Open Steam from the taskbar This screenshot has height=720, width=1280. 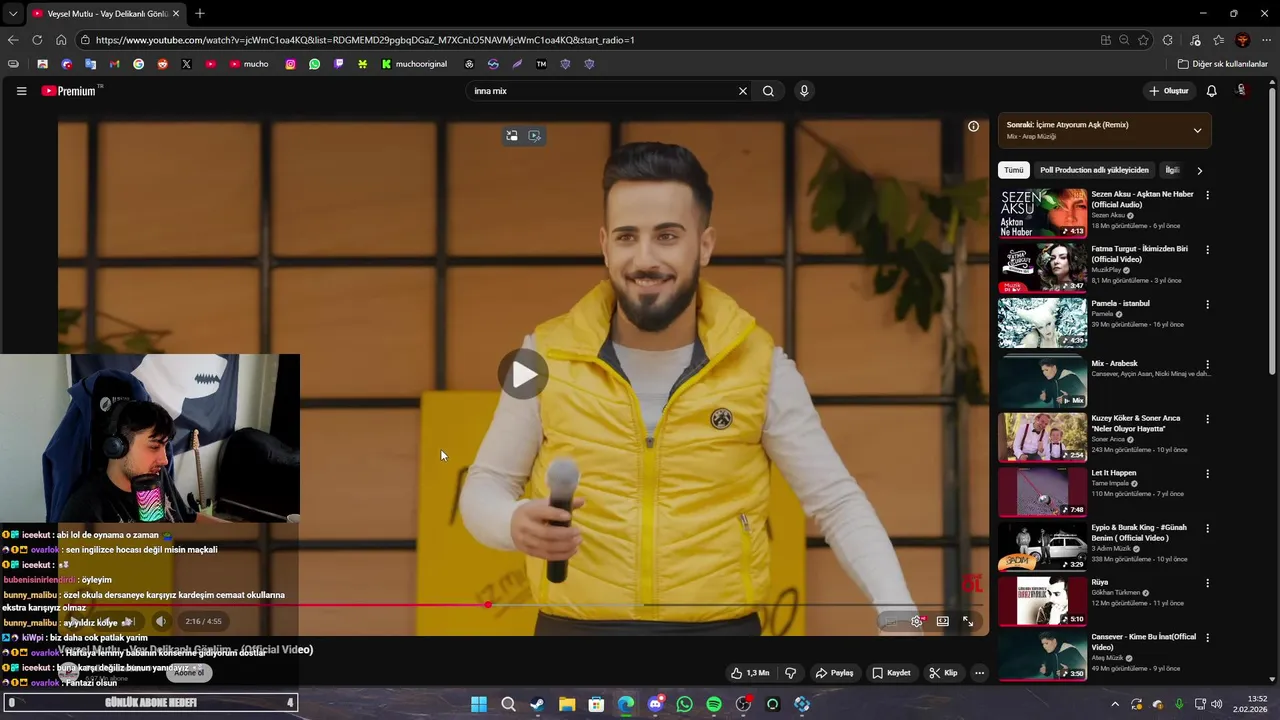tap(537, 704)
